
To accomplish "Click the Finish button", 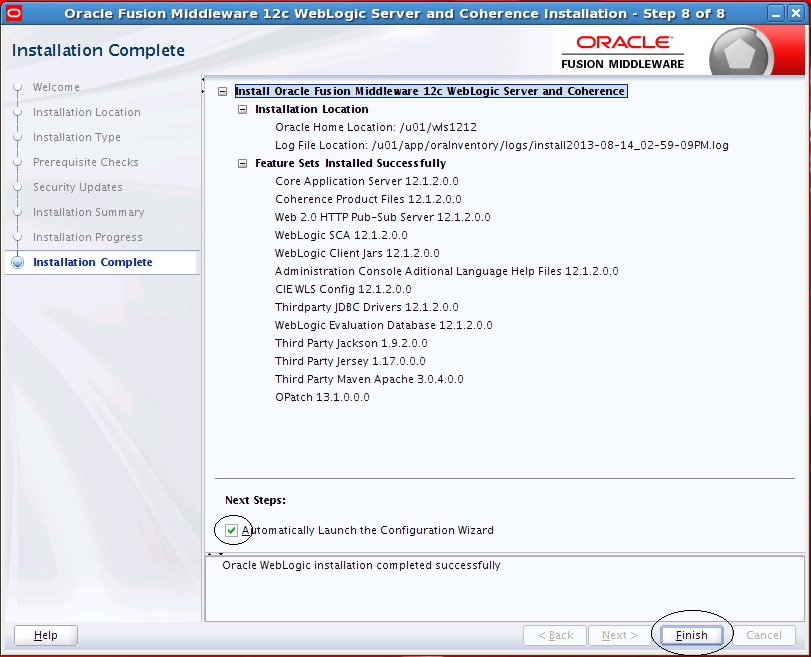I will (692, 635).
